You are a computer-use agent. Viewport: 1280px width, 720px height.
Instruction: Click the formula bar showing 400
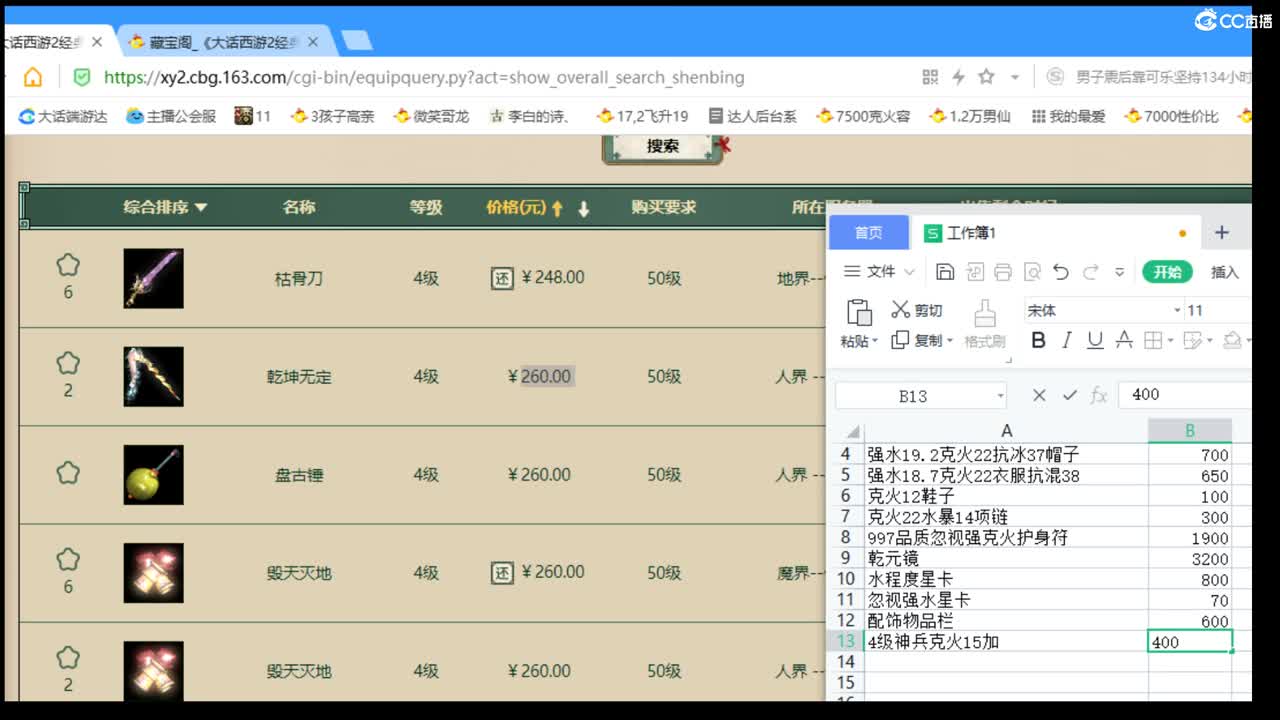(1185, 395)
